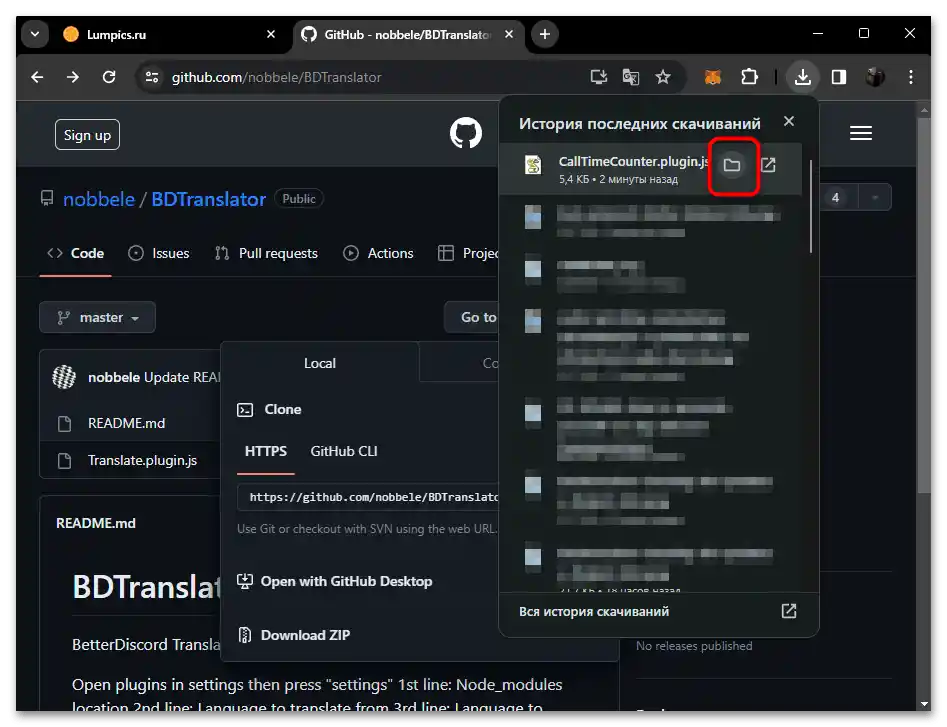View site information icon
Image resolution: width=947 pixels, height=727 pixels.
tap(152, 77)
